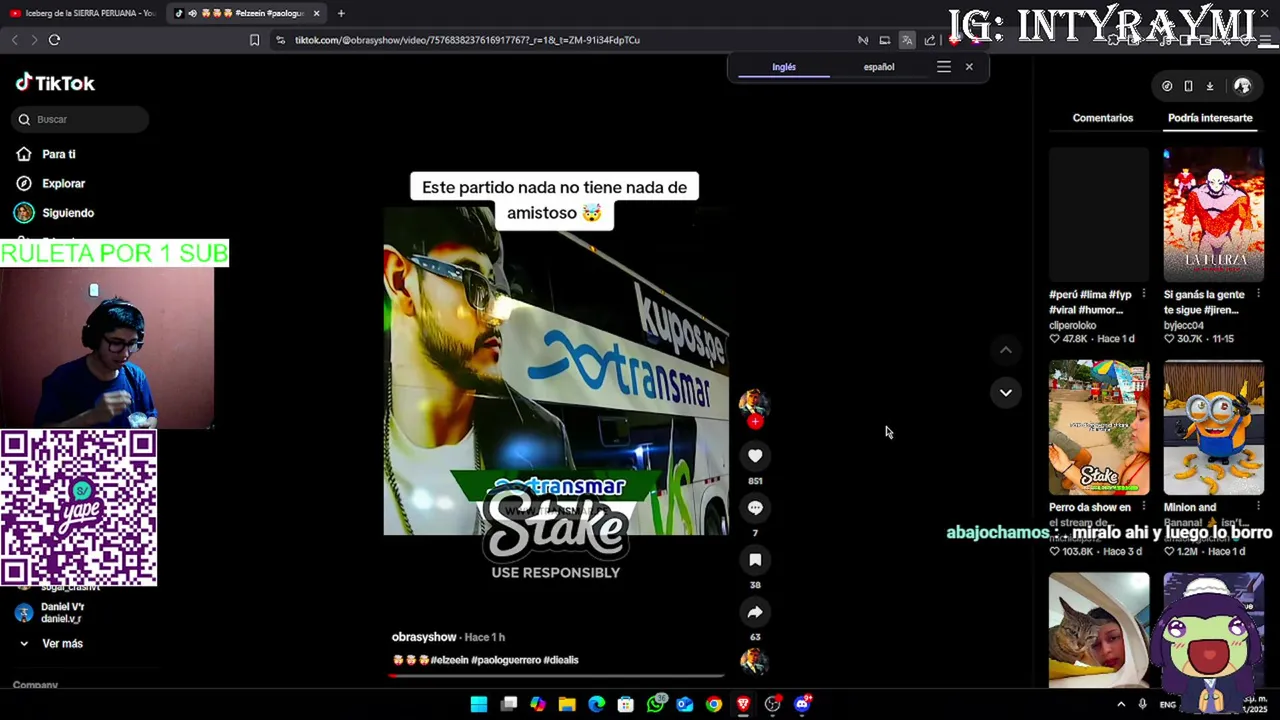Open comments via speech bubble icon
The image size is (1280, 720).
click(x=755, y=508)
